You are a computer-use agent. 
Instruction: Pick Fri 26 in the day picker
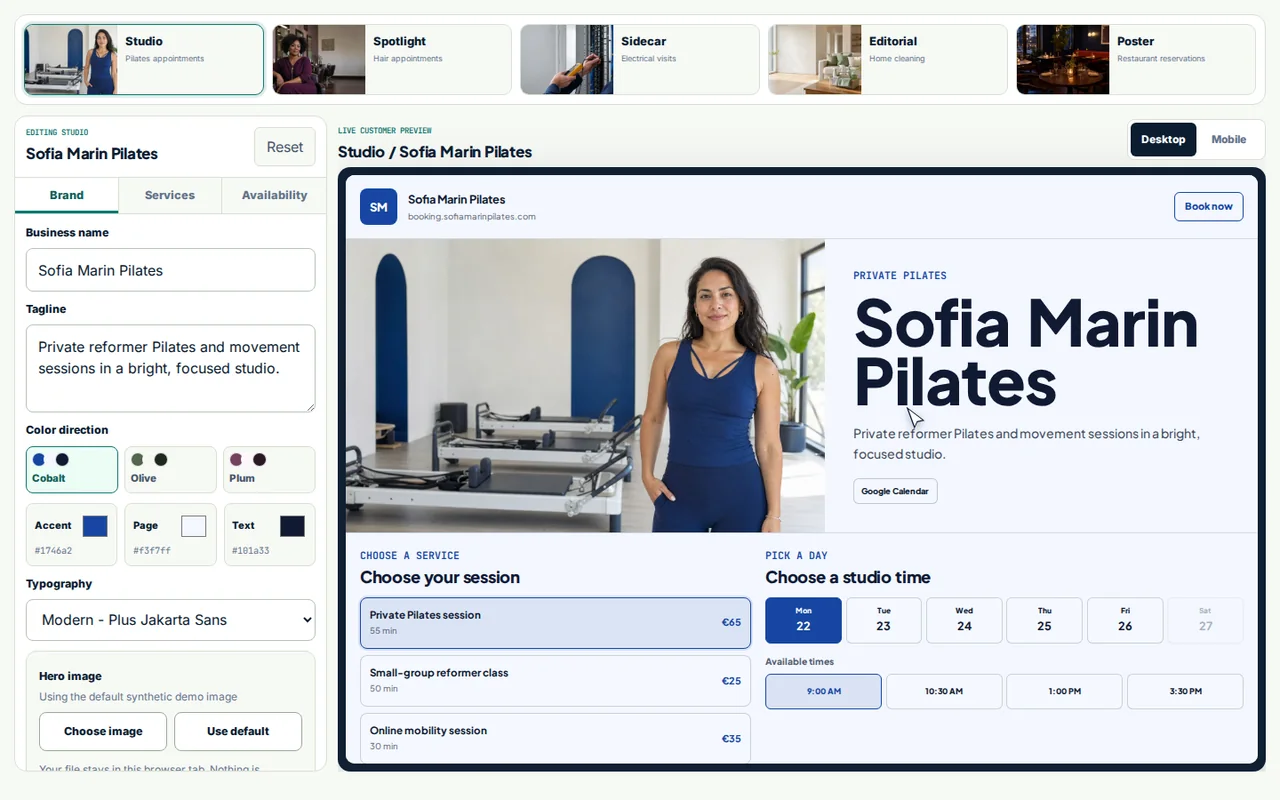1125,620
